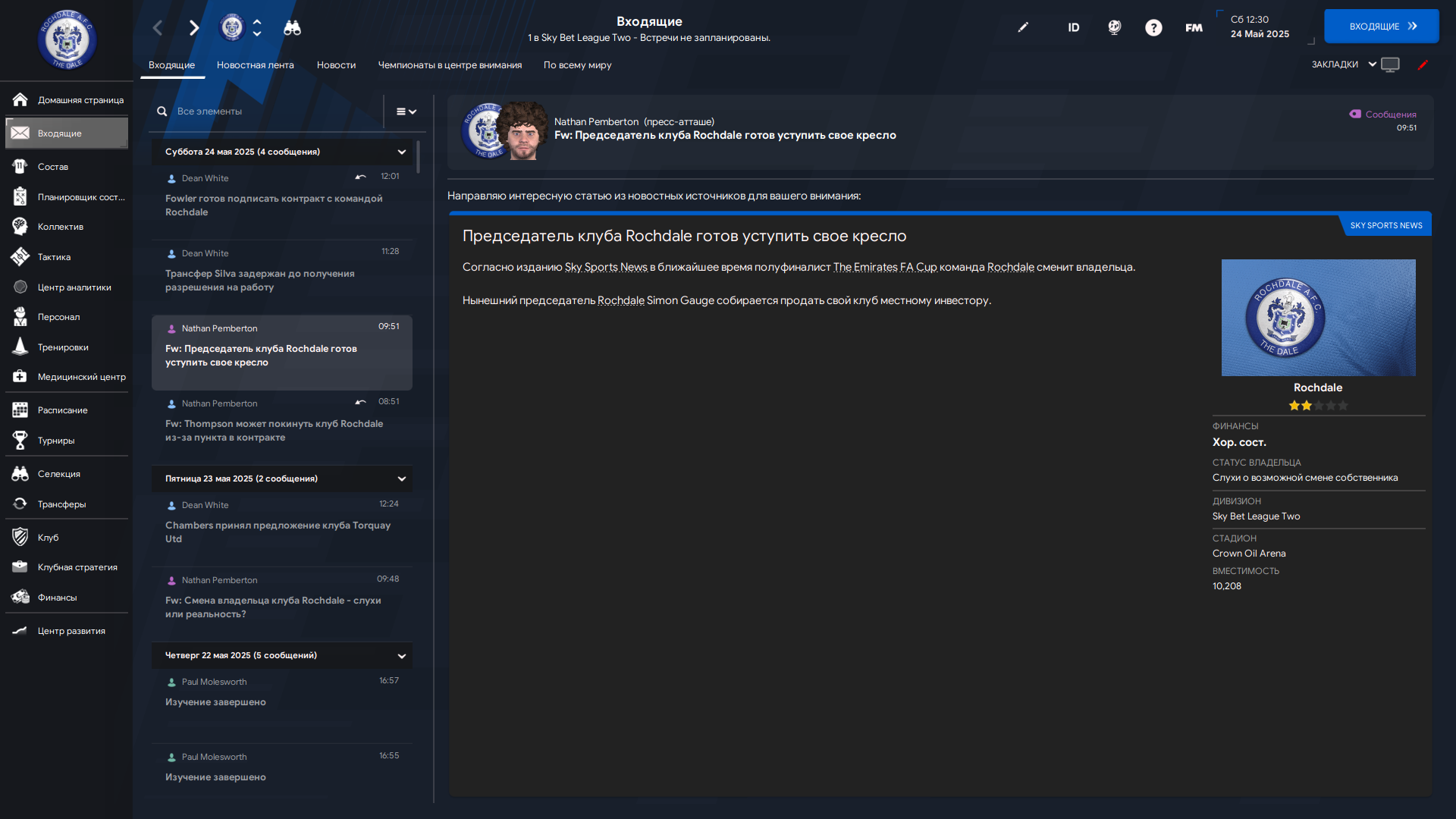The height and width of the screenshot is (819, 1456).
Task: Collapse the Пятница 23 мая 2025 group
Action: pyautogui.click(x=402, y=479)
